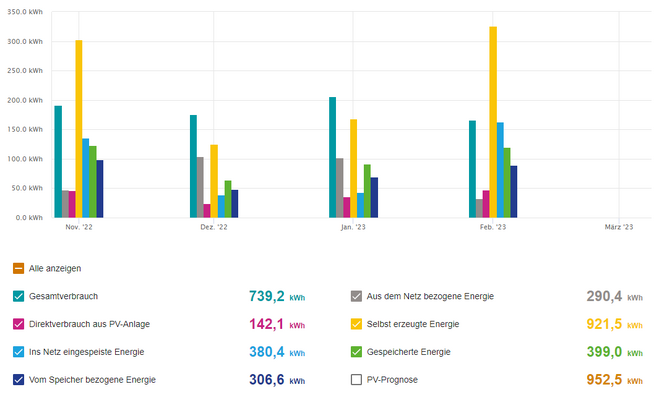Viewport: 654px width, 400px height.
Task: Click the green Nov. '22 bar
Action: tap(93, 182)
